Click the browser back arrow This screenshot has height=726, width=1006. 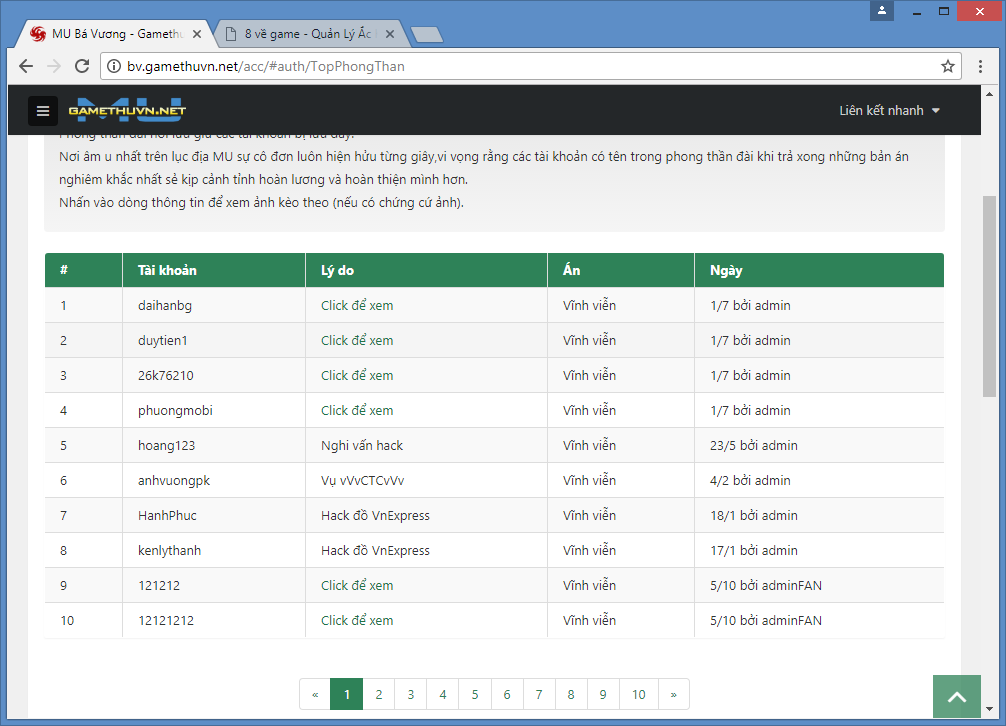coord(27,67)
